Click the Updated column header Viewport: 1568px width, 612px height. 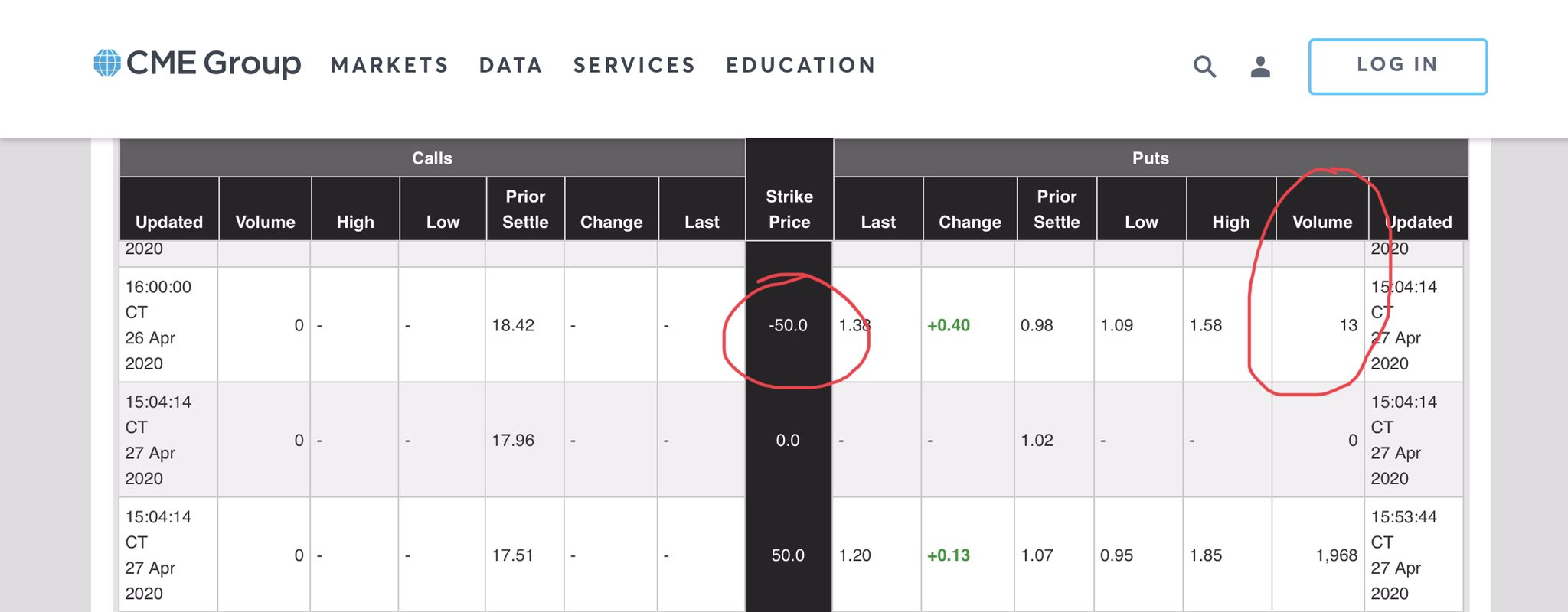click(168, 222)
